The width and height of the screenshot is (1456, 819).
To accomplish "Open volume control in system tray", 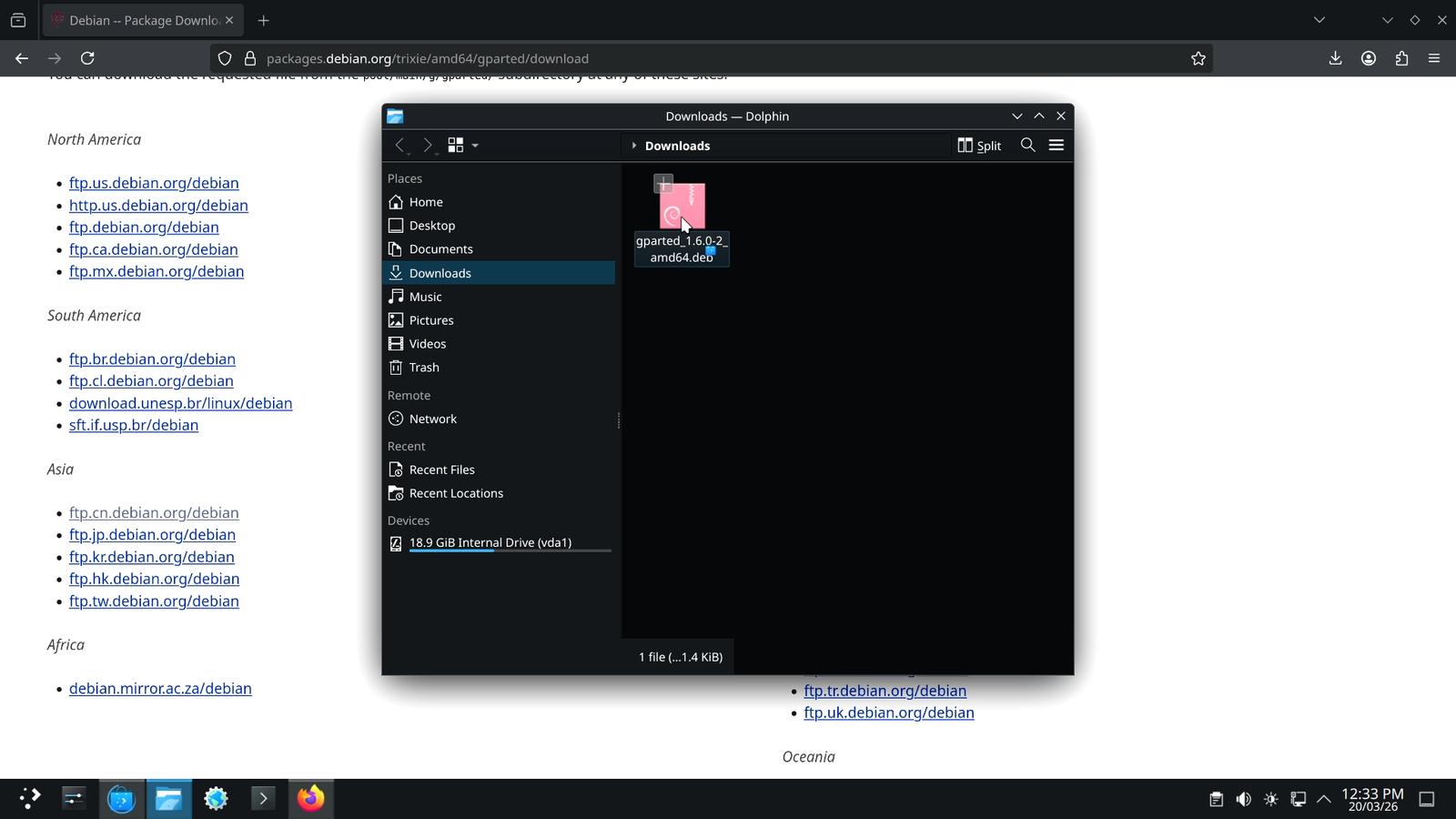I will (1243, 799).
